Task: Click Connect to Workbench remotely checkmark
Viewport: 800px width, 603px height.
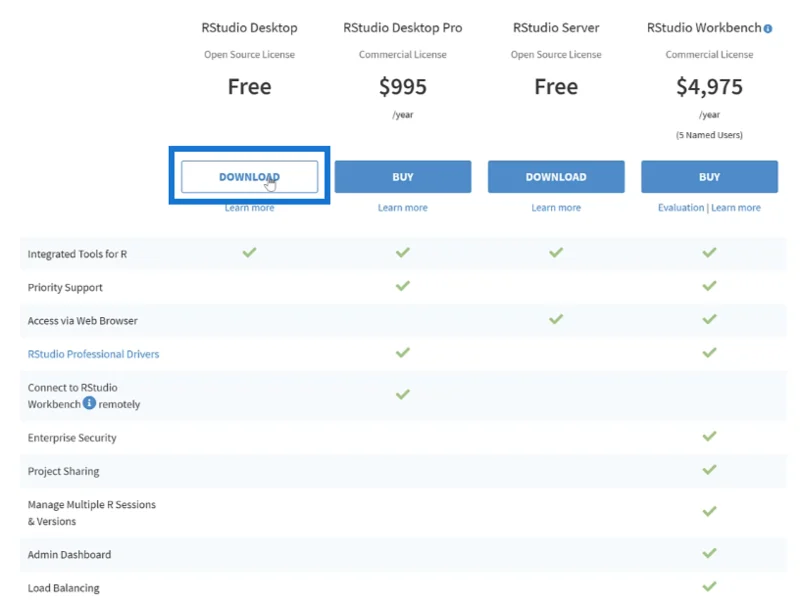Action: (x=403, y=394)
